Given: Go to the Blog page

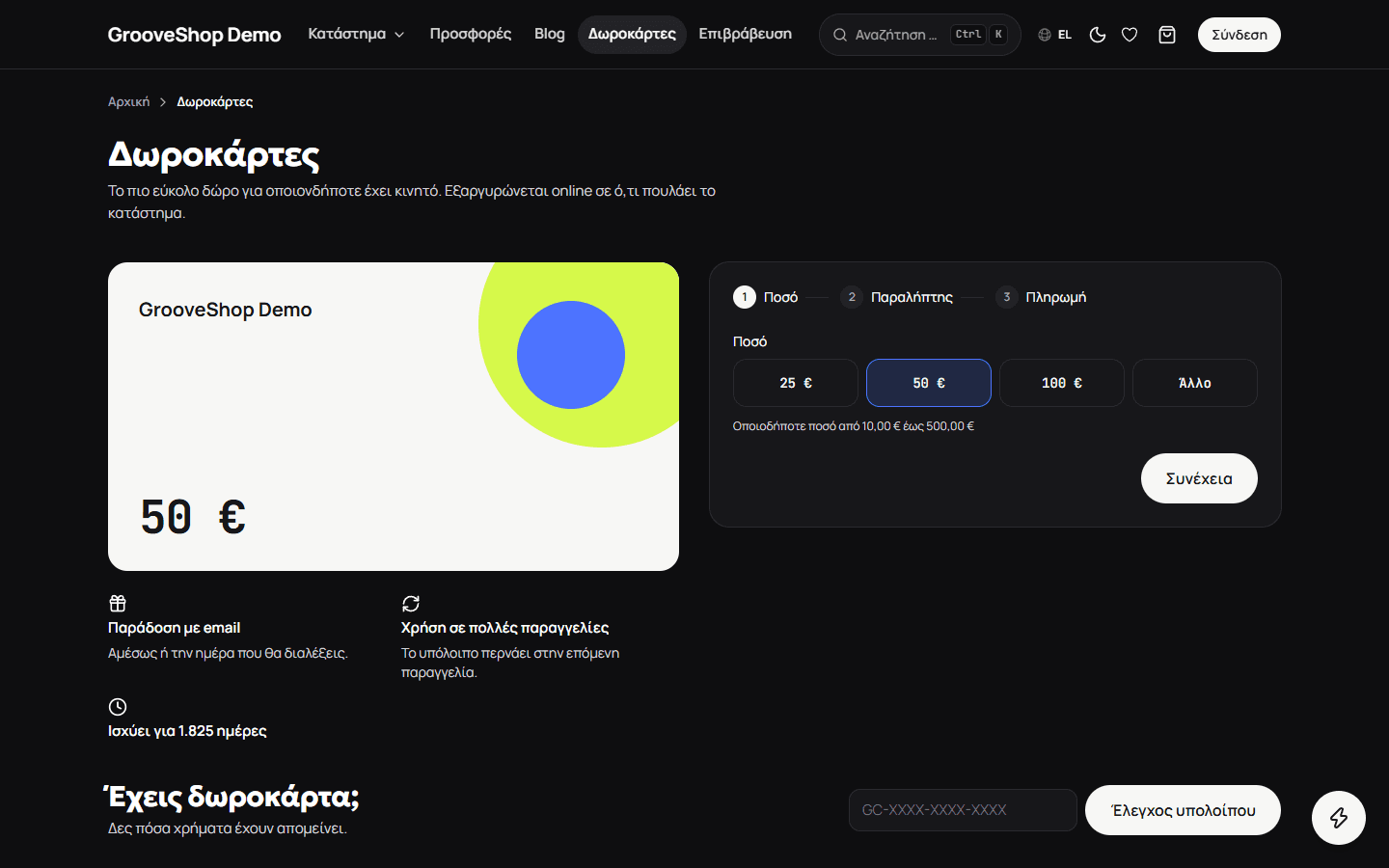Looking at the screenshot, I should 550,35.
